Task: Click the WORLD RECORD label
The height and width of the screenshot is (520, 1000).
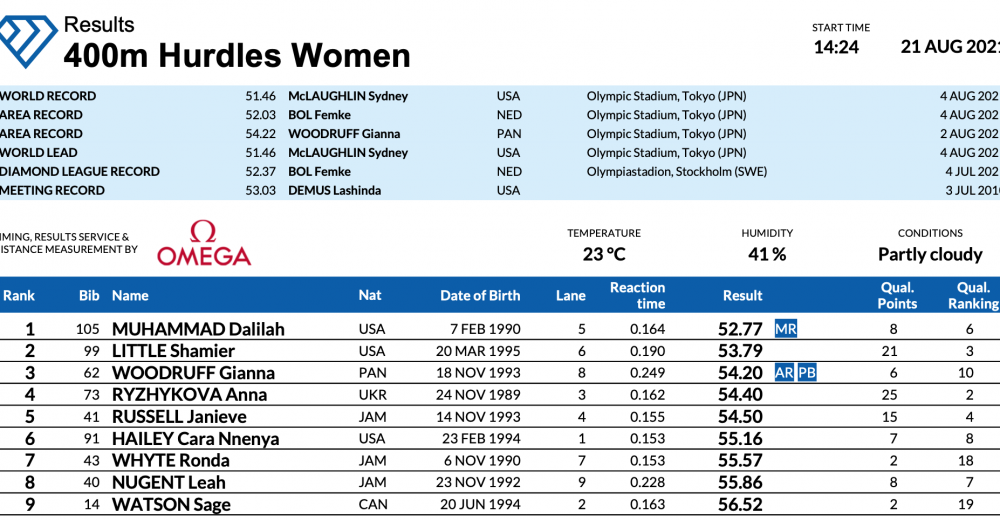Action: pyautogui.click(x=48, y=96)
